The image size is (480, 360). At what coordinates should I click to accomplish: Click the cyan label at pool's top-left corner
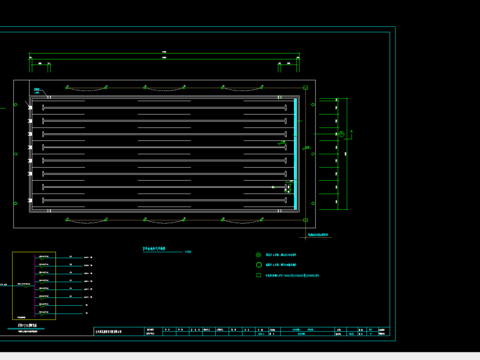coord(37,90)
